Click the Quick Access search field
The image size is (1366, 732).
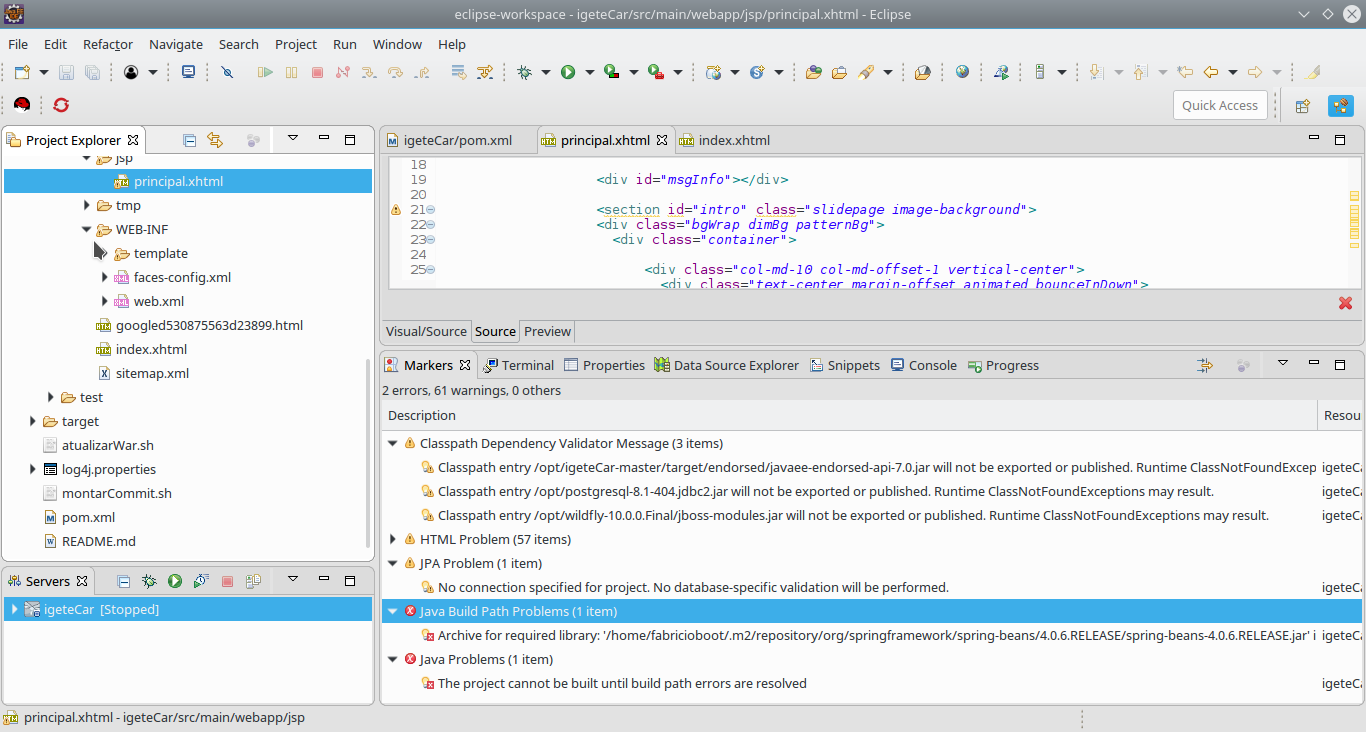point(1219,105)
